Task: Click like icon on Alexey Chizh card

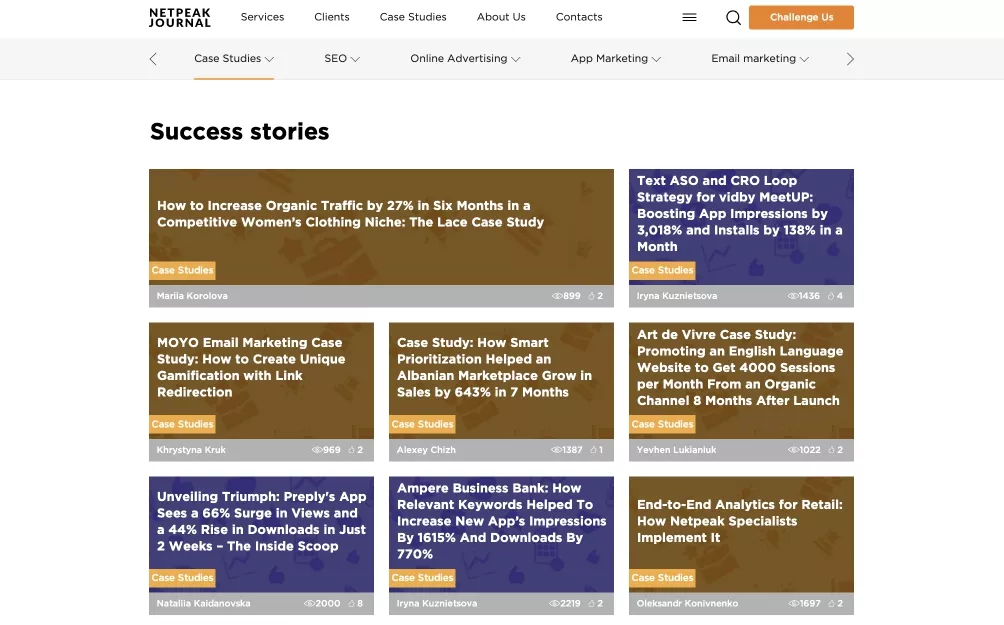Action: [593, 450]
